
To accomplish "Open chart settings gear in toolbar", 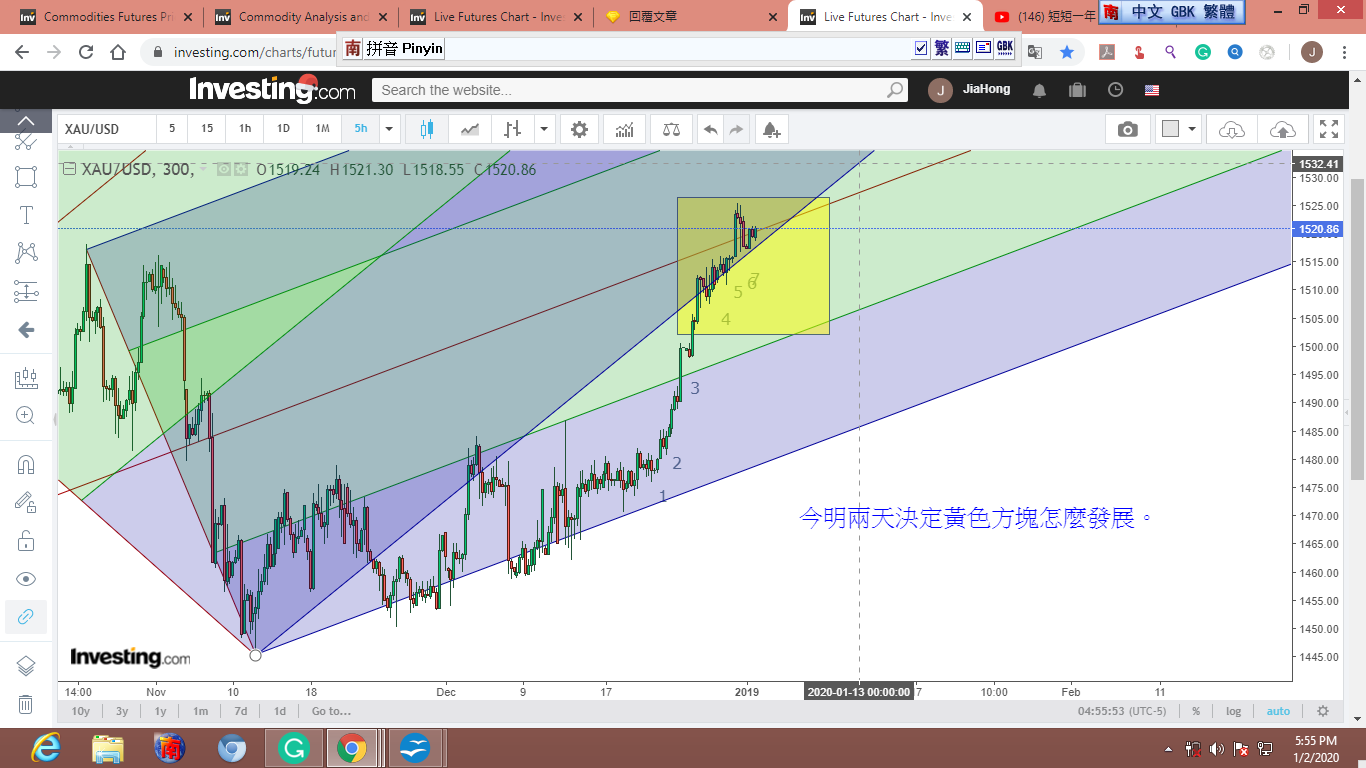I will pos(579,129).
